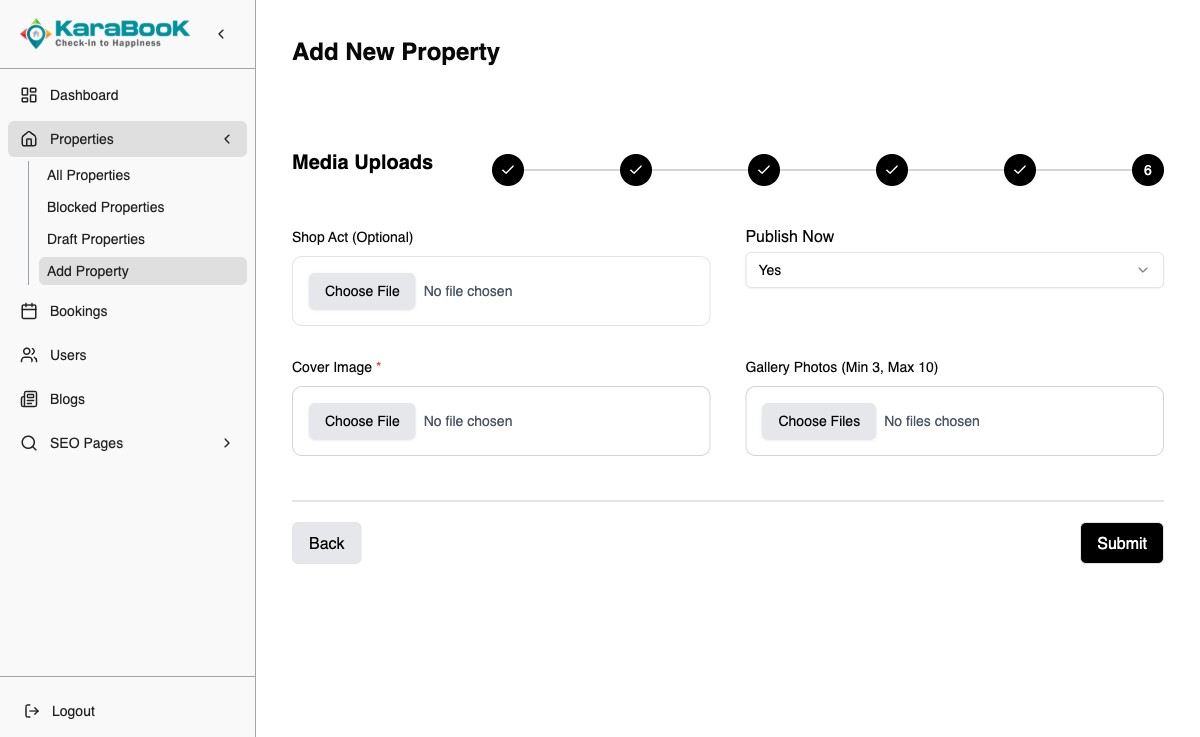Click the Blogs newspaper icon
This screenshot has width=1200, height=737.
pos(29,399)
